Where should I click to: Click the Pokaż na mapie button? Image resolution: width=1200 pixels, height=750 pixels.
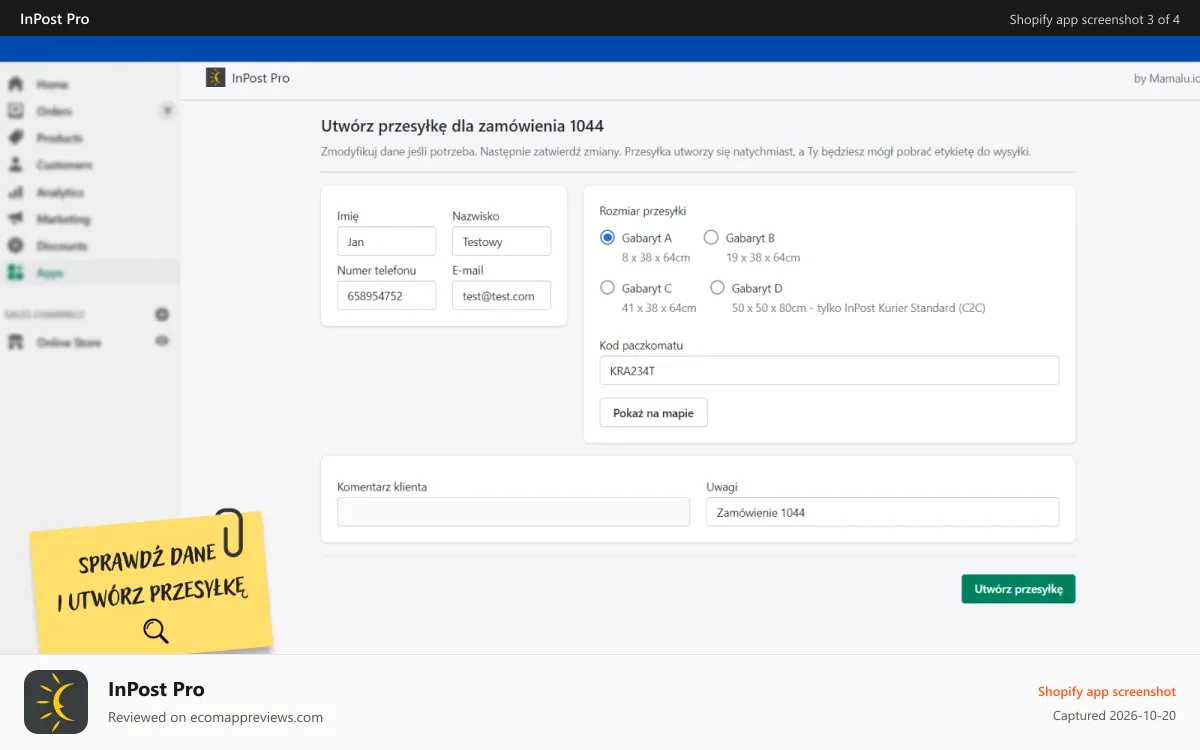tap(653, 413)
